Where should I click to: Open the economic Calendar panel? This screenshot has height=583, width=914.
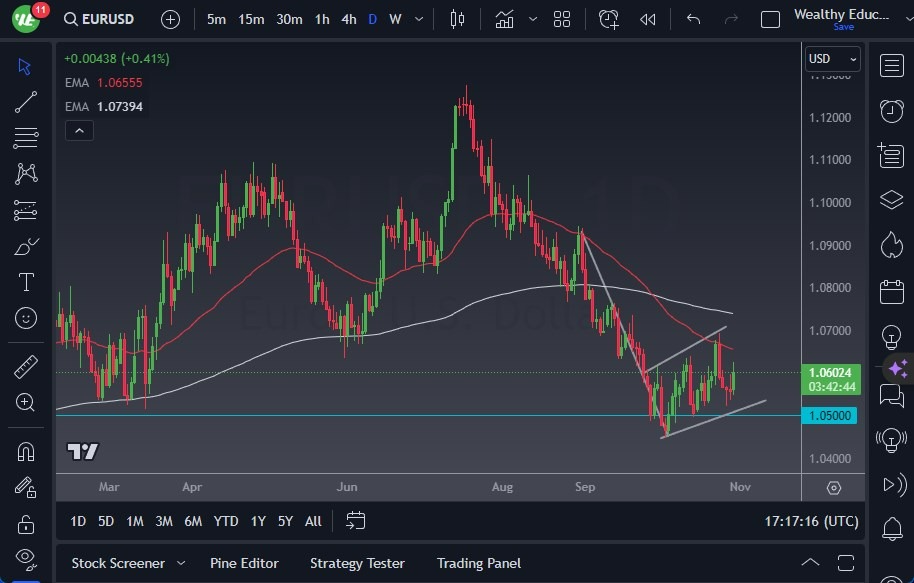coord(891,289)
